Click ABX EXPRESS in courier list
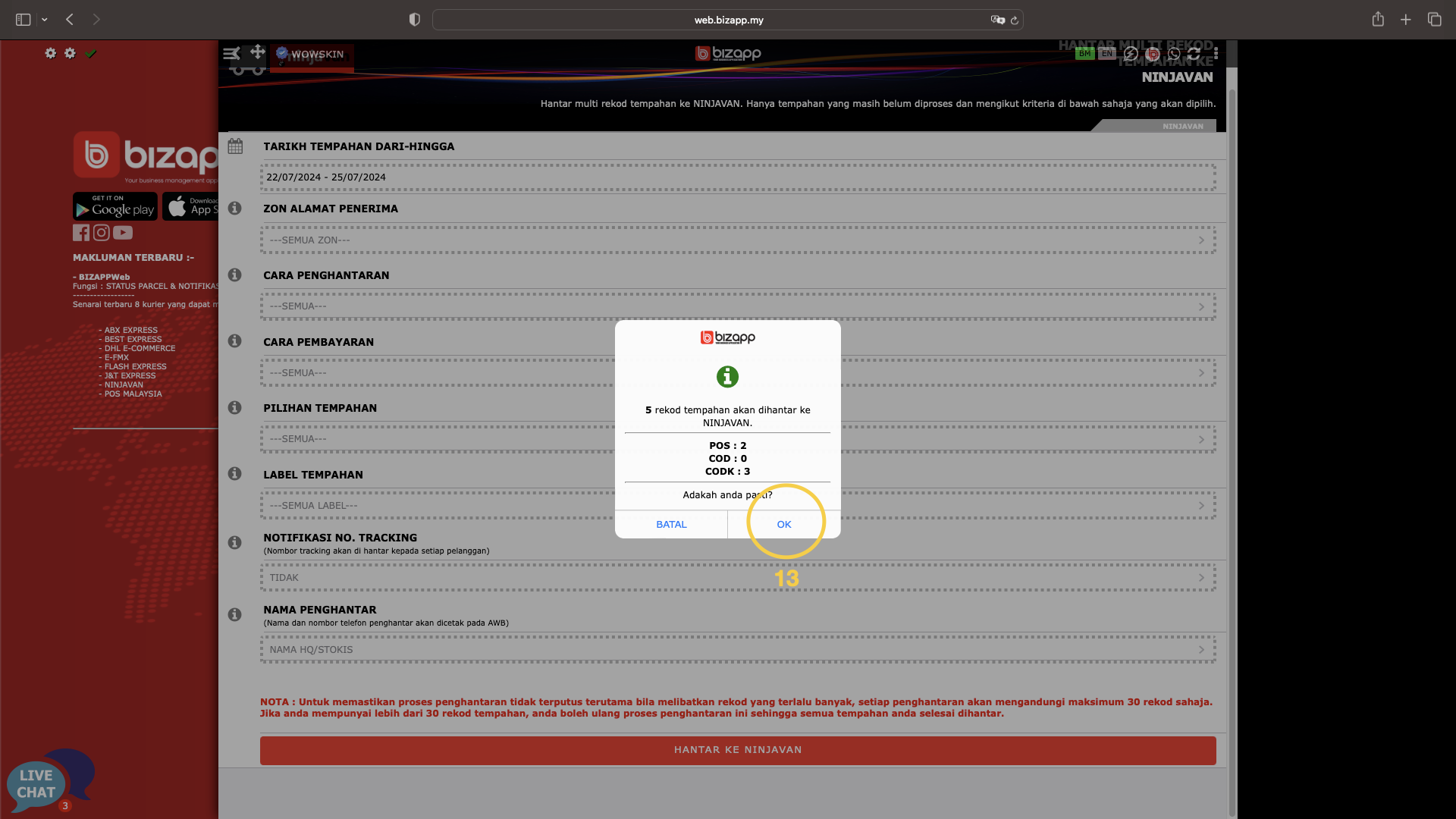The width and height of the screenshot is (1456, 819). (130, 330)
